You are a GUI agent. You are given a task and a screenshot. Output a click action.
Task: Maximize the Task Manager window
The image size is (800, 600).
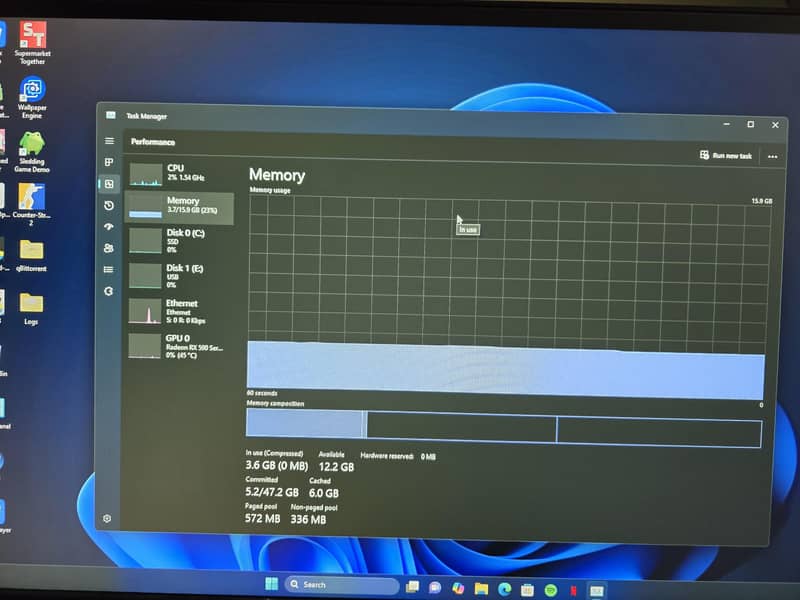751,124
